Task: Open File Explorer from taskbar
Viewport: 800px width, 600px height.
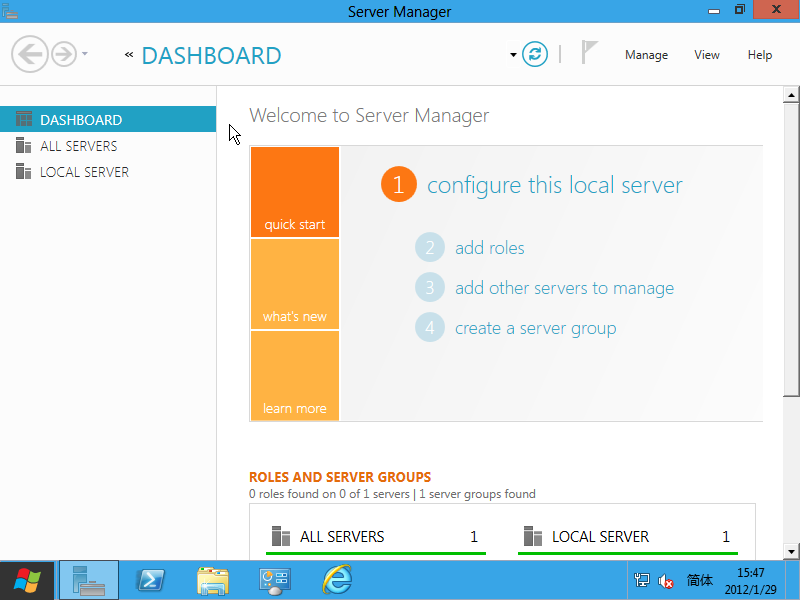Action: pyautogui.click(x=213, y=581)
